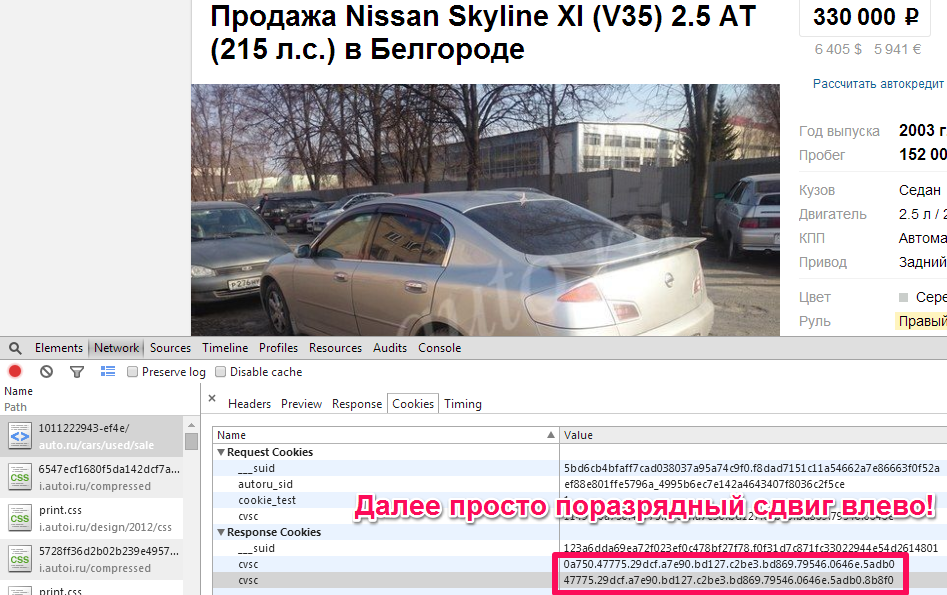
Task: Enable the Preserve log checkbox
Action: tap(132, 371)
